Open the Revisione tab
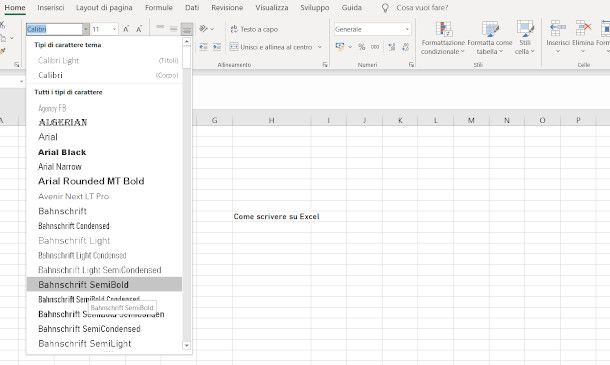Screen dimensions: 610x365 [227, 7]
